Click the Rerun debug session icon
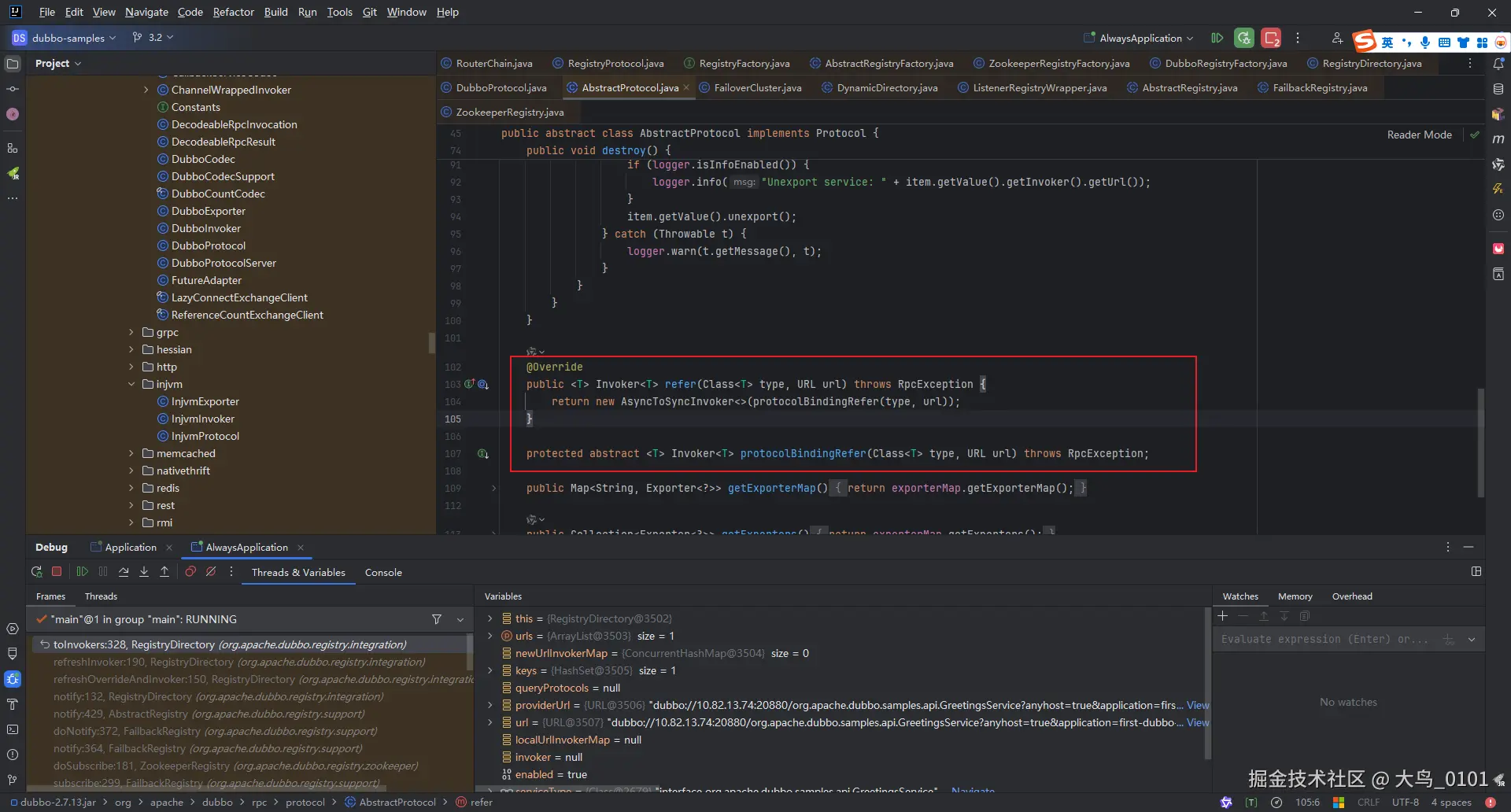1511x812 pixels. click(x=36, y=572)
